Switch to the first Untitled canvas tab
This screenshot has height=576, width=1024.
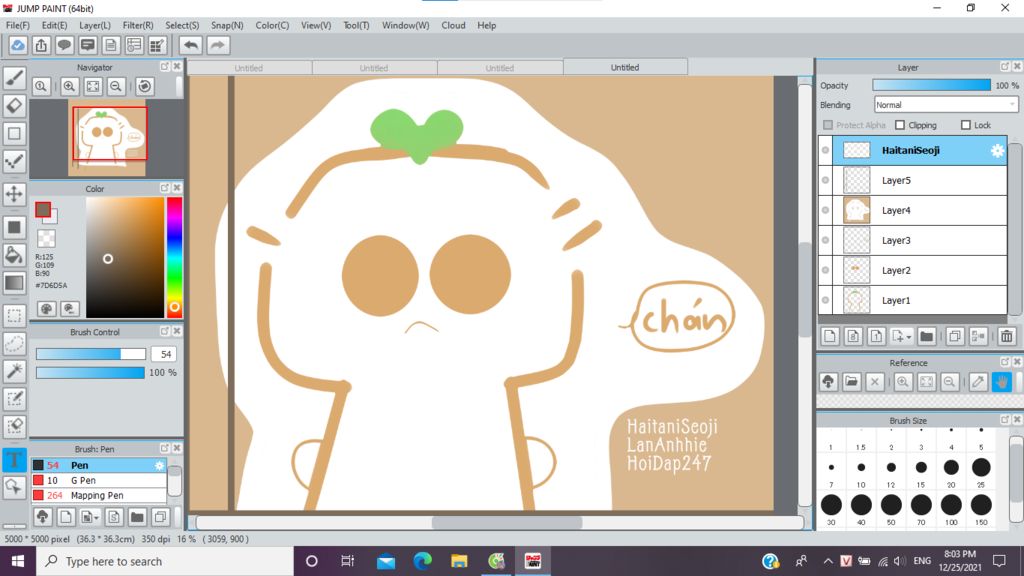249,68
